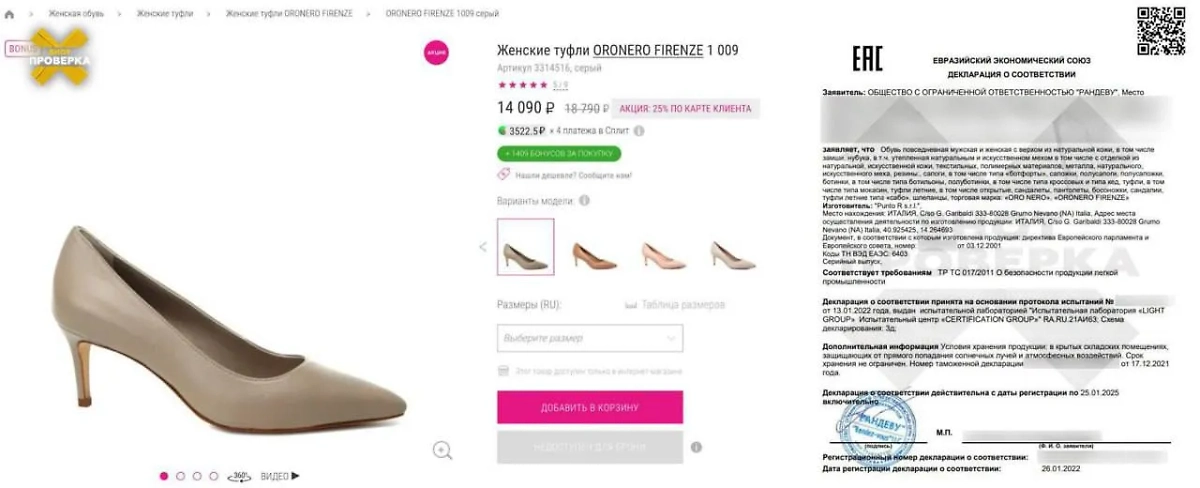Select the fourth image carousel dot
The height and width of the screenshot is (488, 1200).
pyautogui.click(x=214, y=476)
